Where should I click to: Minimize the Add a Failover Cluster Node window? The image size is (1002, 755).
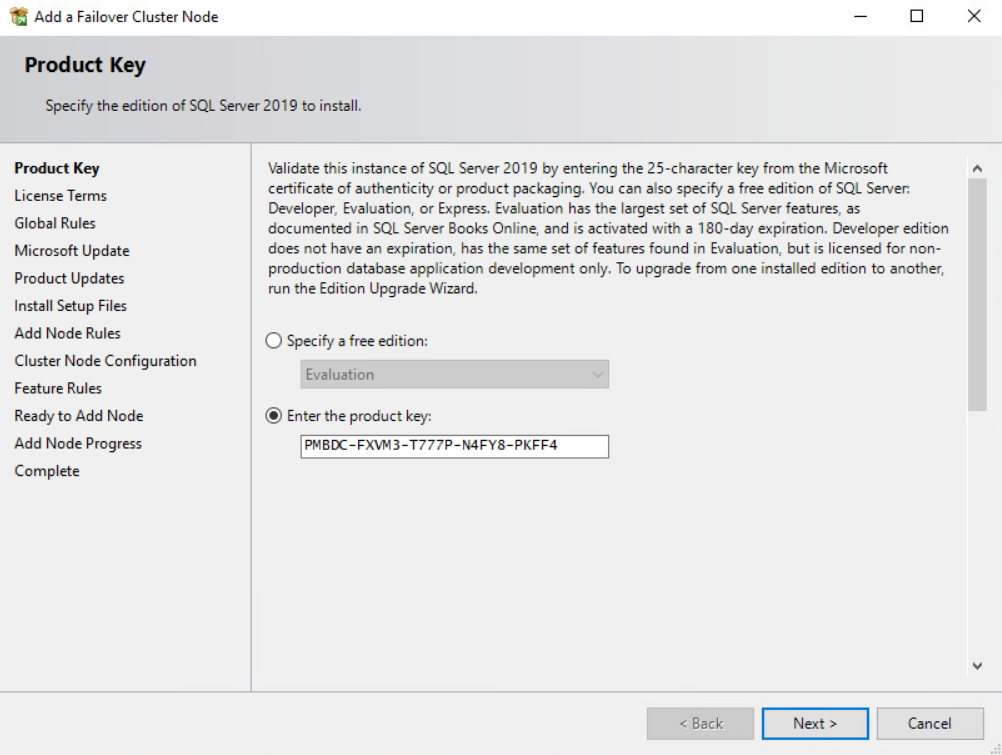(x=861, y=17)
